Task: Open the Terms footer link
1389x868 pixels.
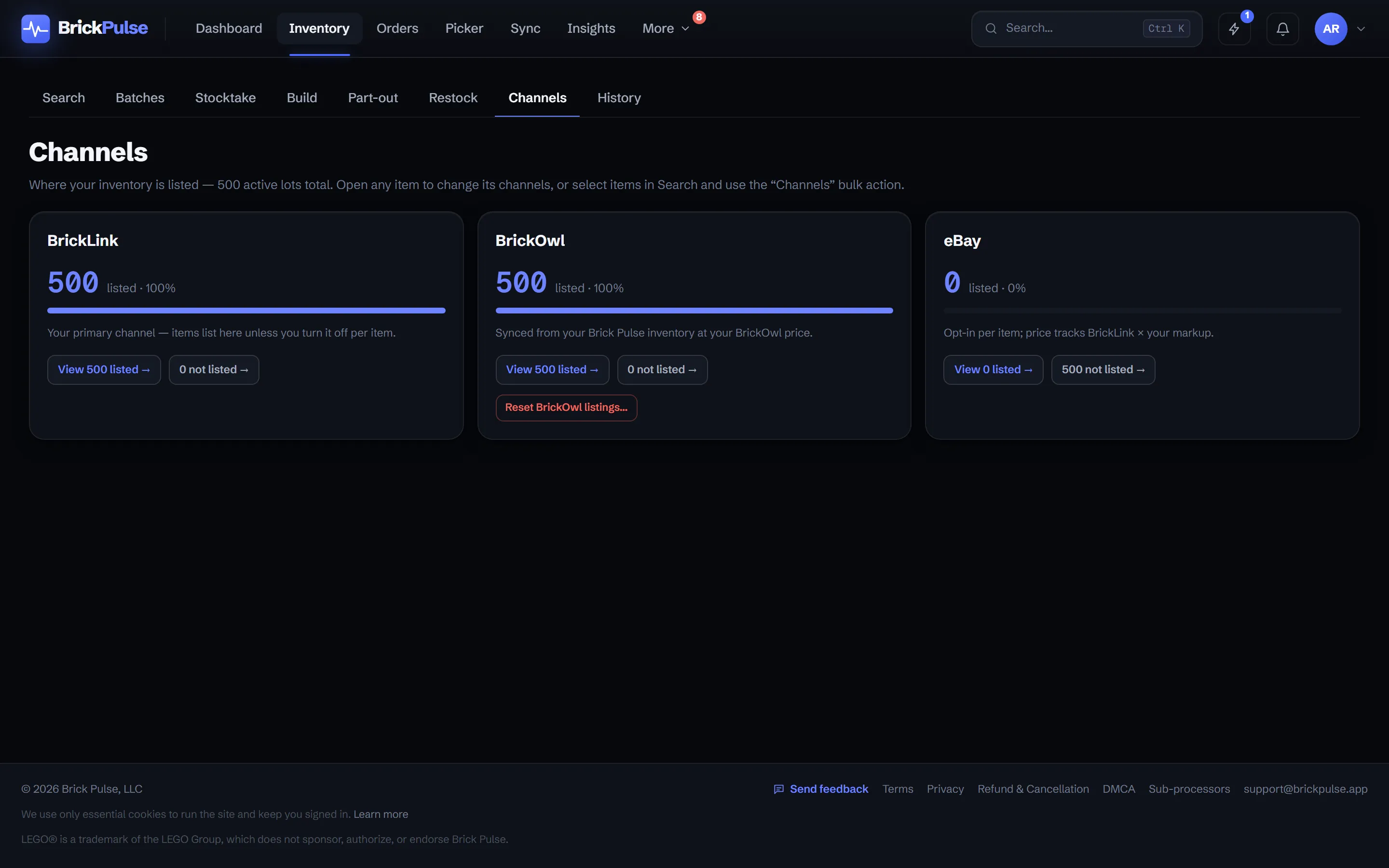Action: point(898,789)
